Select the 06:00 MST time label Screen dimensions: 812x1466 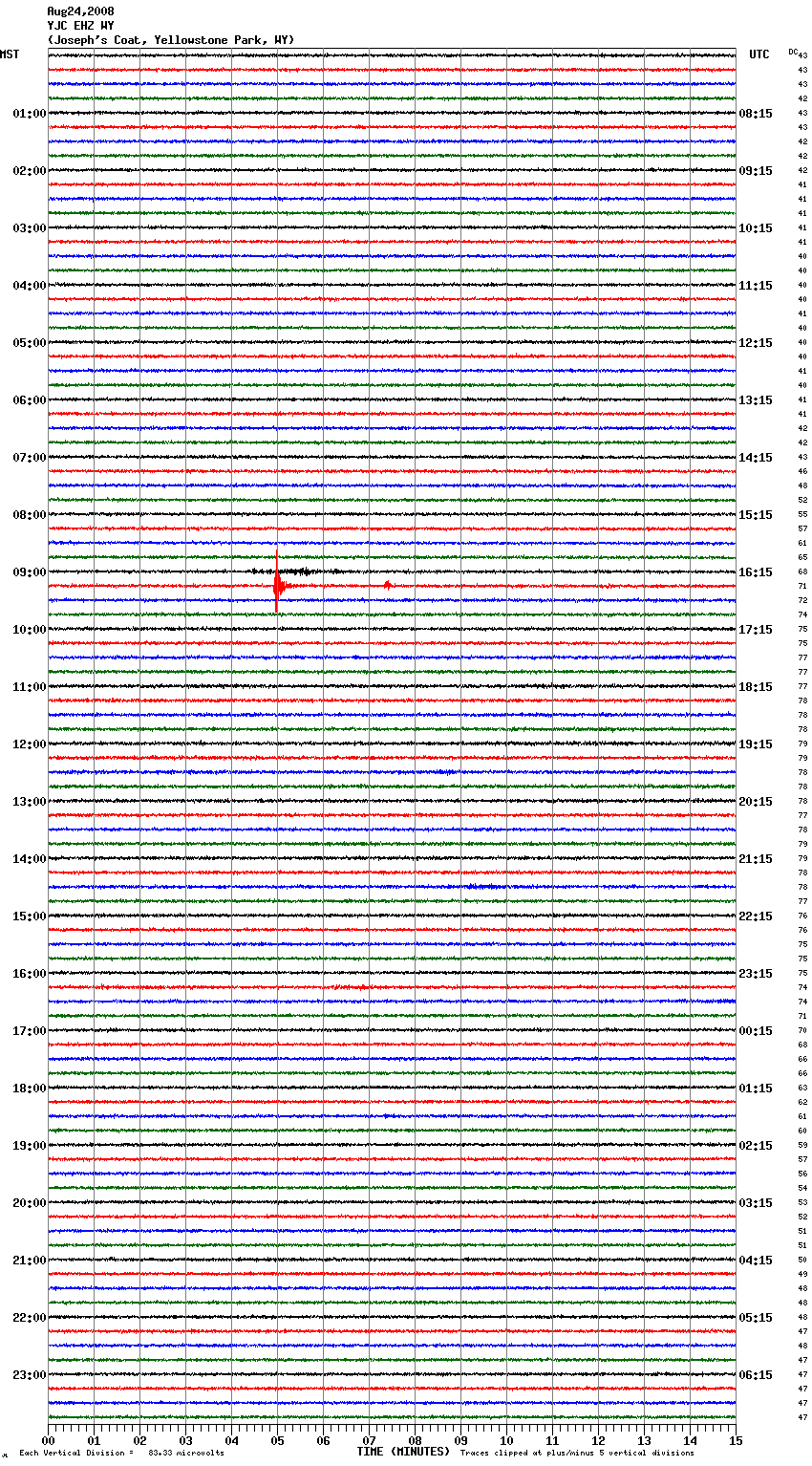click(x=29, y=400)
